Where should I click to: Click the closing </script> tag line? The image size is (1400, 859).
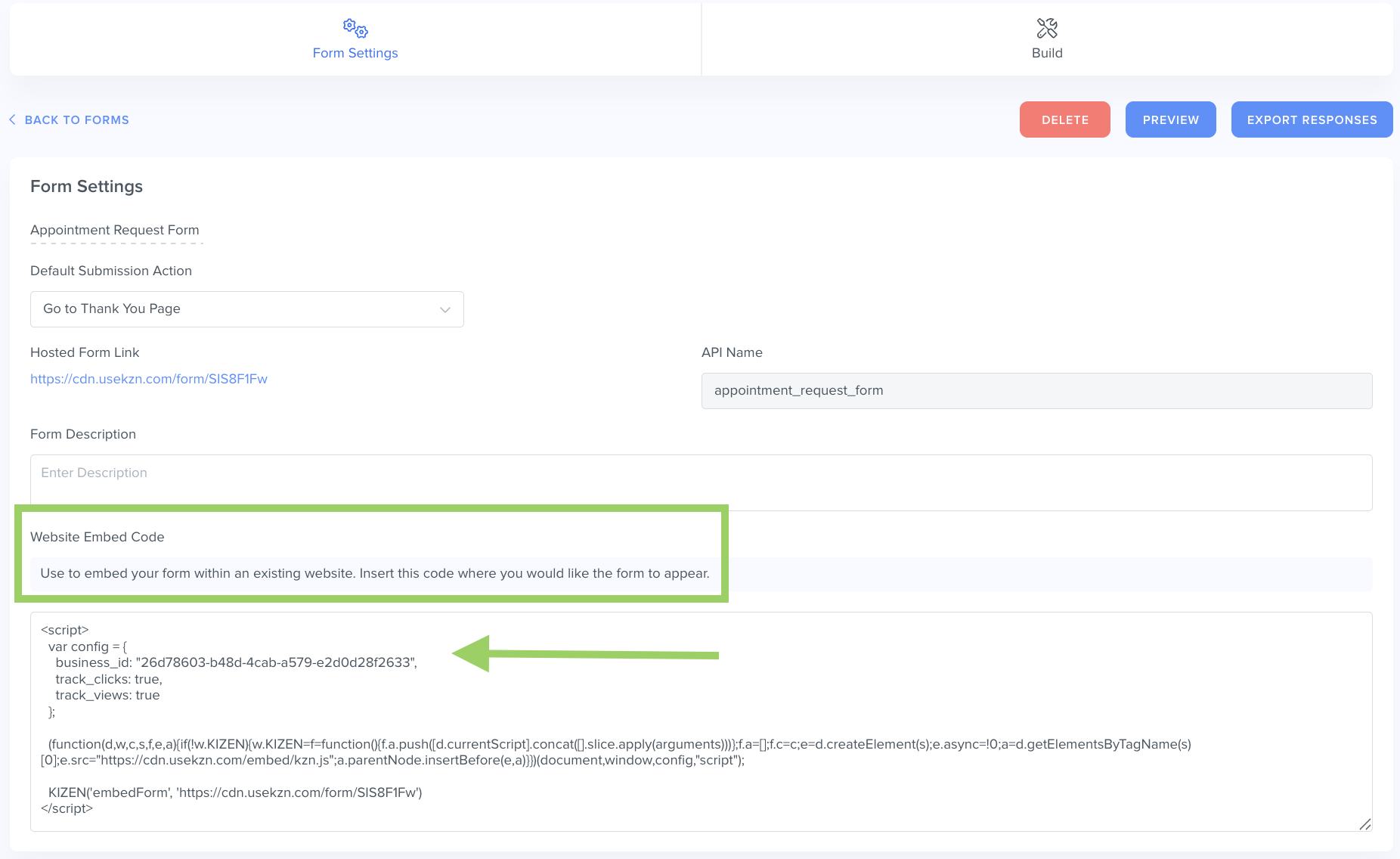click(x=67, y=808)
